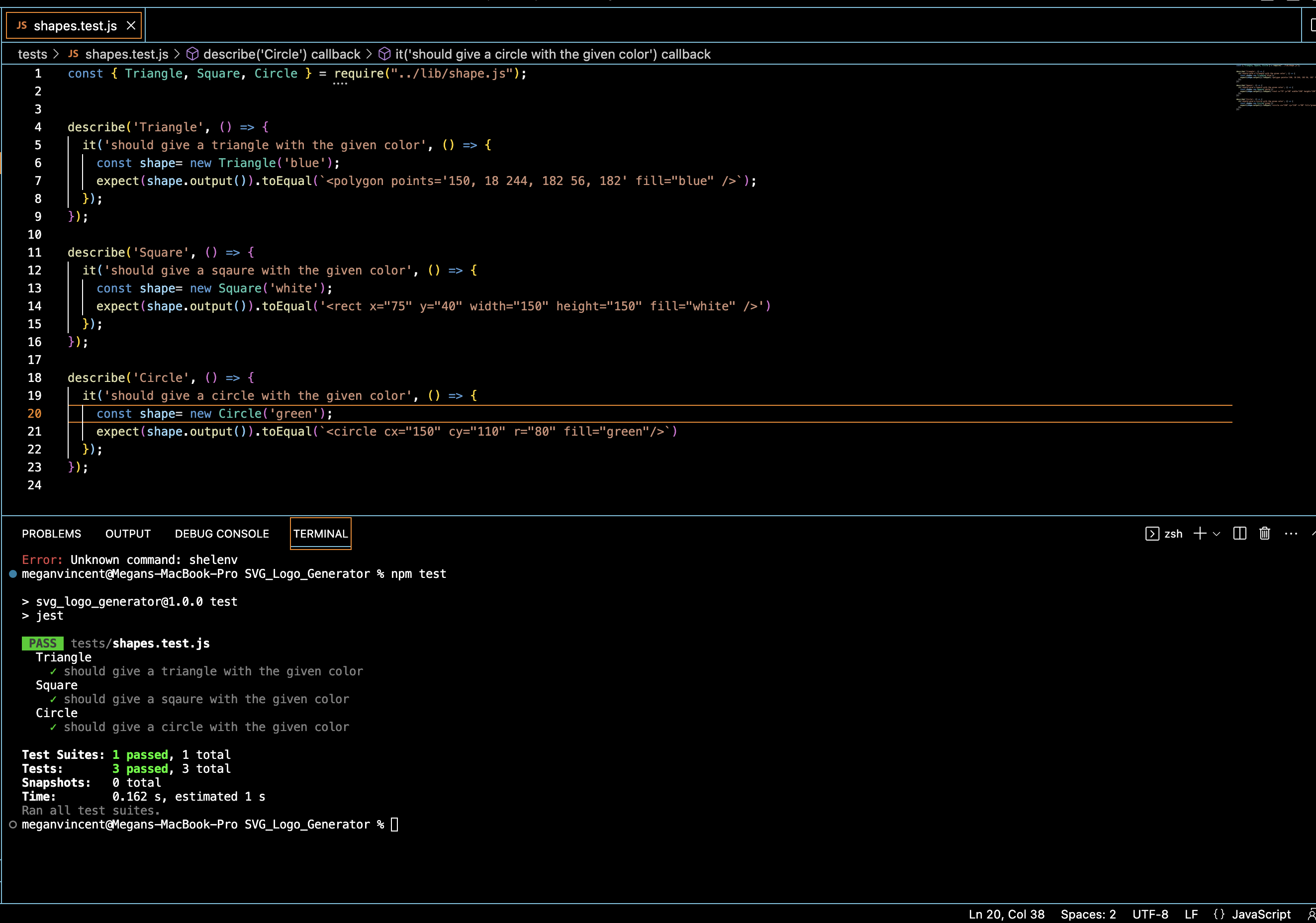
Task: Click describe('Circle') callback symbol icon in breadcrumb
Action: pos(192,54)
